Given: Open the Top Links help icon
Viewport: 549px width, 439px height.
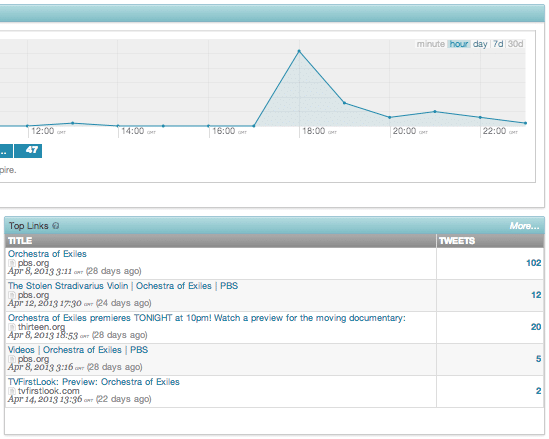Looking at the screenshot, I should tap(56, 226).
